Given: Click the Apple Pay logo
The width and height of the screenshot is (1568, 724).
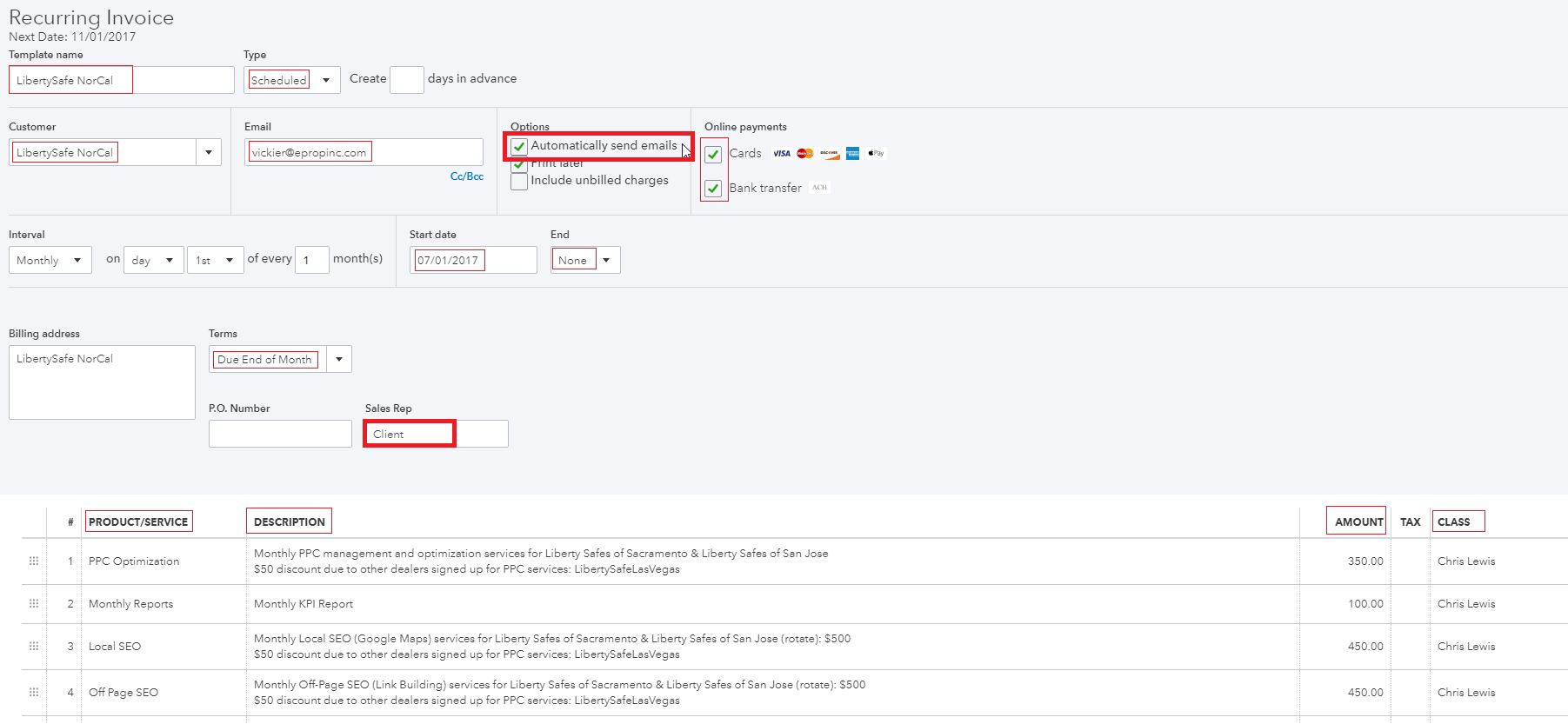Looking at the screenshot, I should coord(876,153).
